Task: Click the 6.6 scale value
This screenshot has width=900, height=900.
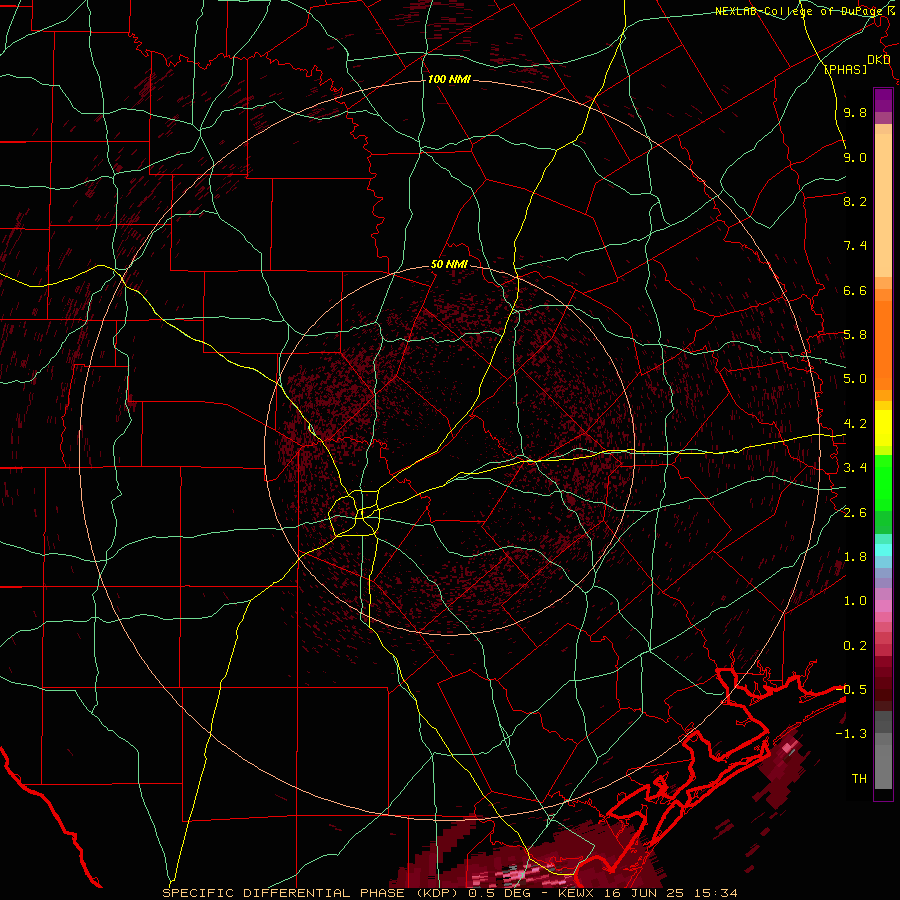Action: click(855, 290)
